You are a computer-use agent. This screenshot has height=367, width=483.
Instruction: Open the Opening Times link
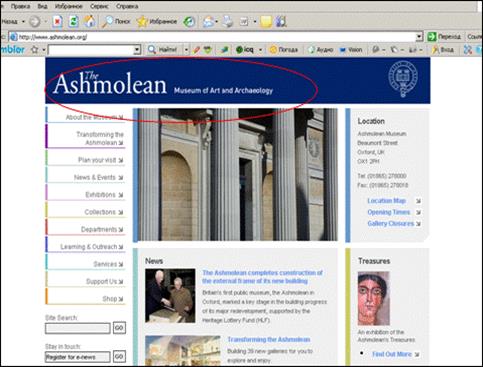(x=389, y=212)
